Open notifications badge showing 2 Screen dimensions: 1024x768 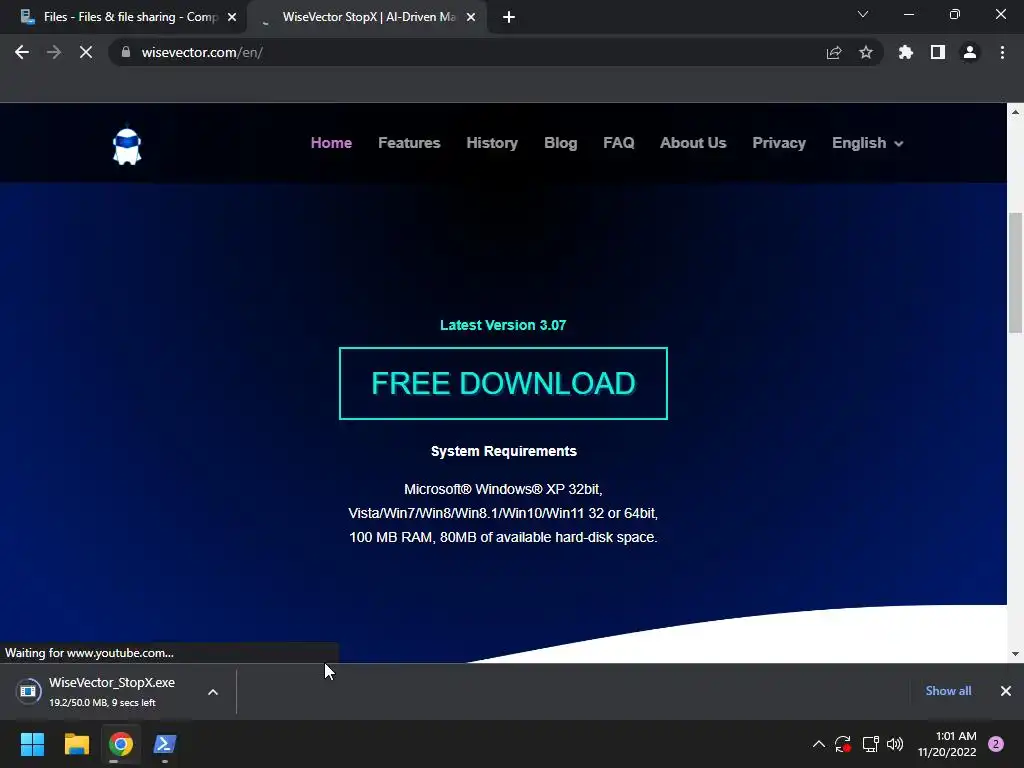pos(996,744)
